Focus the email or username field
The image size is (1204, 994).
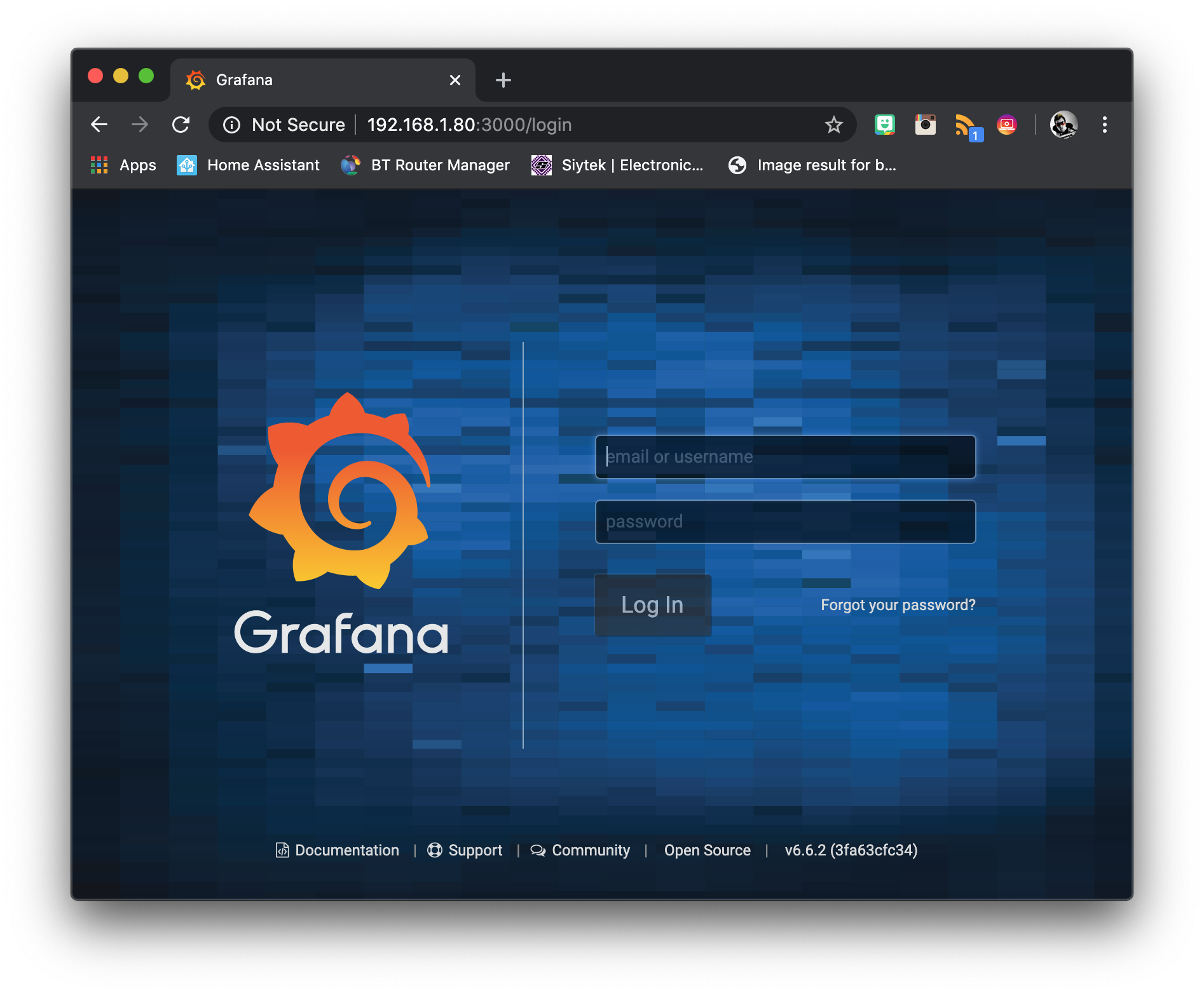785,457
